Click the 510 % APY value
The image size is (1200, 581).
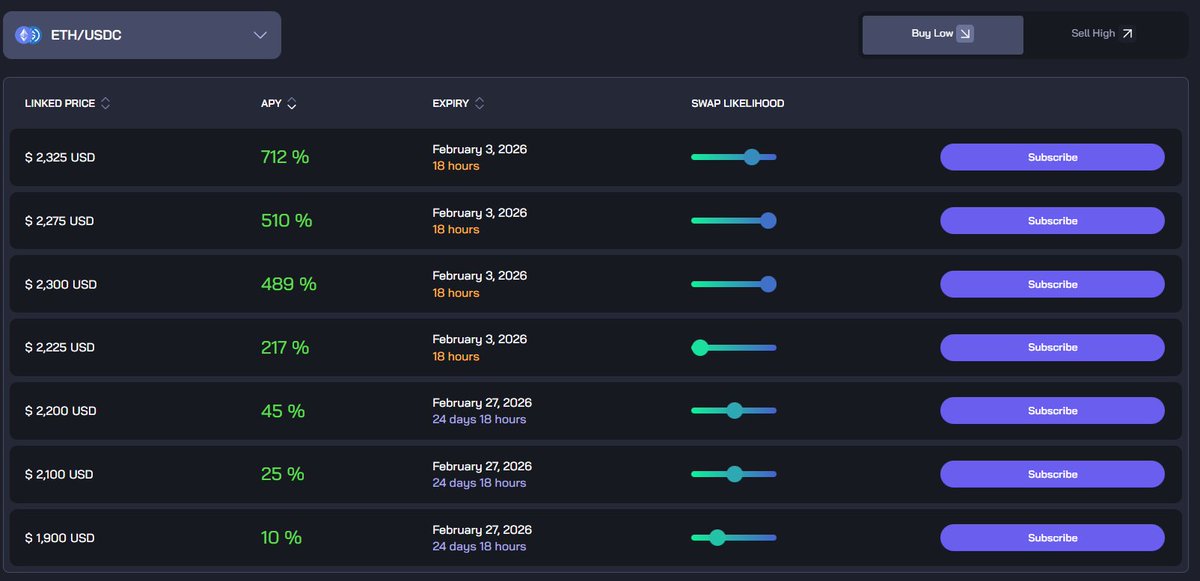point(287,221)
